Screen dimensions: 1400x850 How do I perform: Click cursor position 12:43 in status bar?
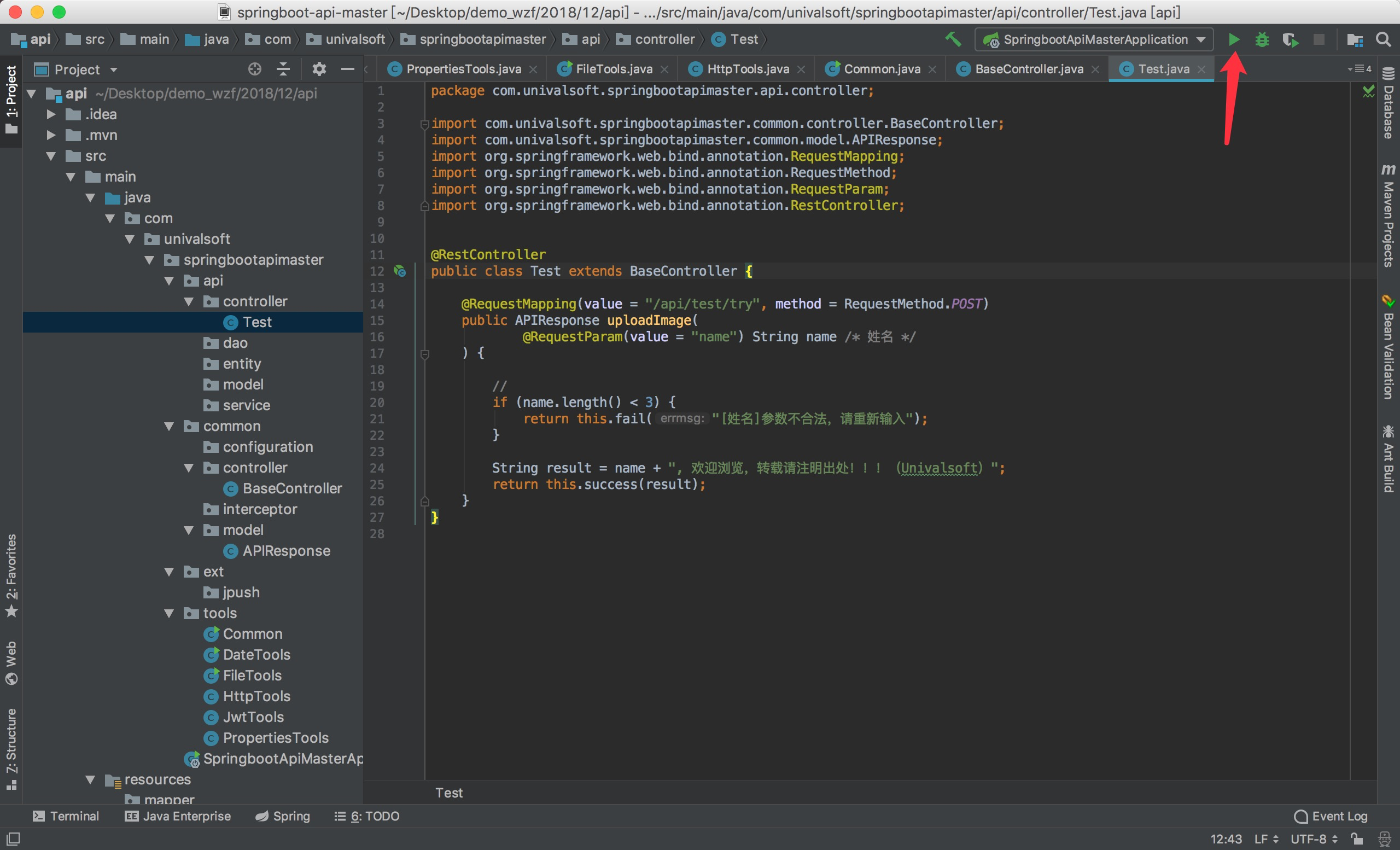(1226, 839)
